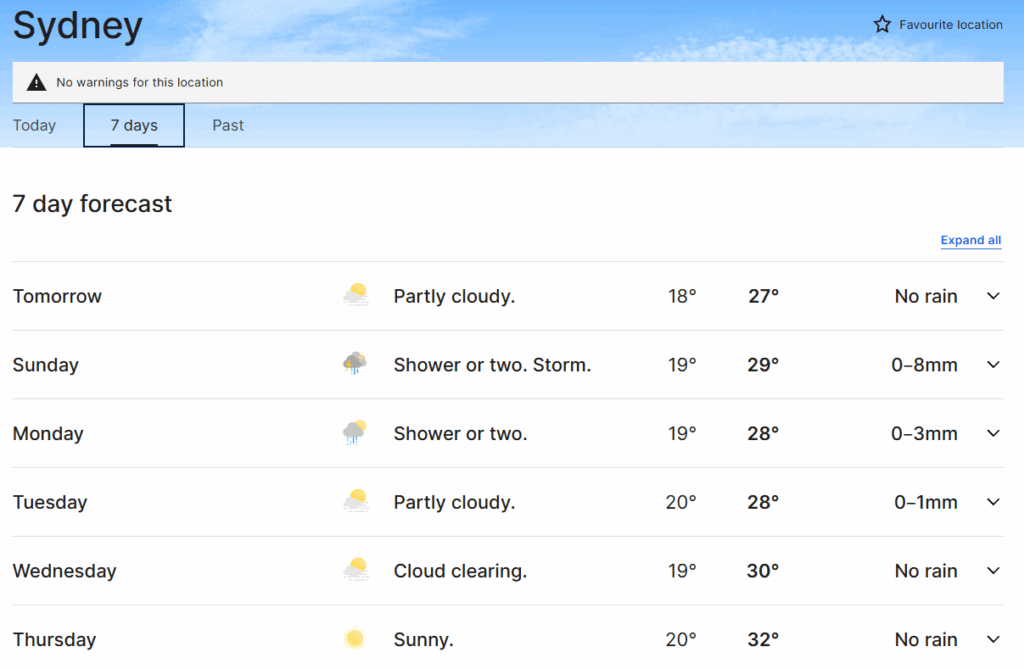Screen dimensions: 1024x669
Task: Click Tomorrow's partly cloudy weather icon
Action: click(355, 296)
